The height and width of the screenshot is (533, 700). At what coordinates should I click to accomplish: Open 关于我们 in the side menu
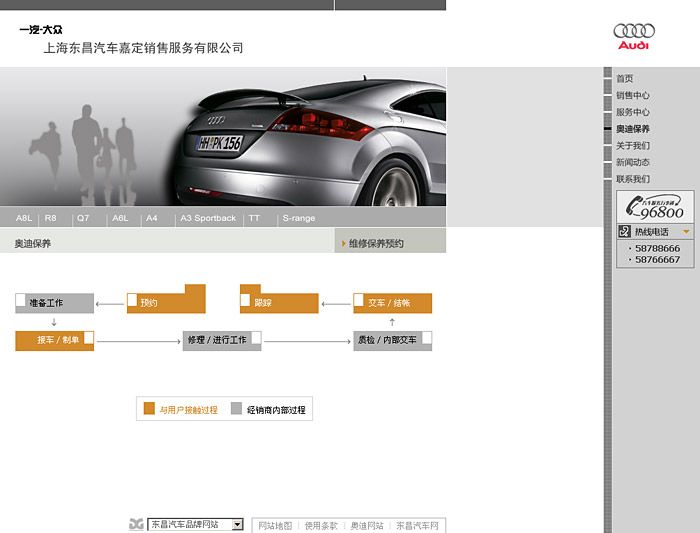pos(633,146)
